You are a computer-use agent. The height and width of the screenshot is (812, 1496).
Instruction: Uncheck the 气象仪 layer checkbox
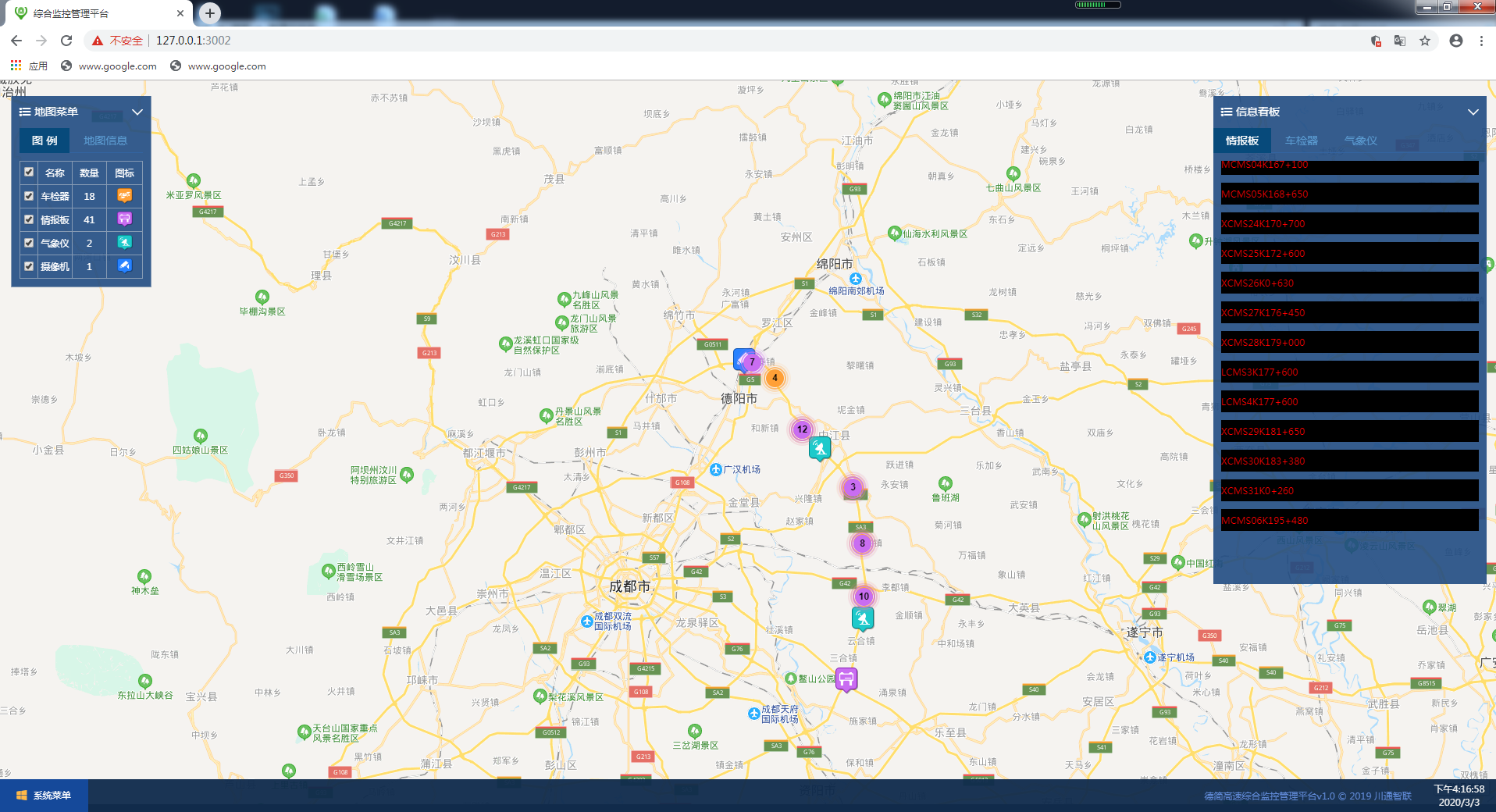pos(29,243)
